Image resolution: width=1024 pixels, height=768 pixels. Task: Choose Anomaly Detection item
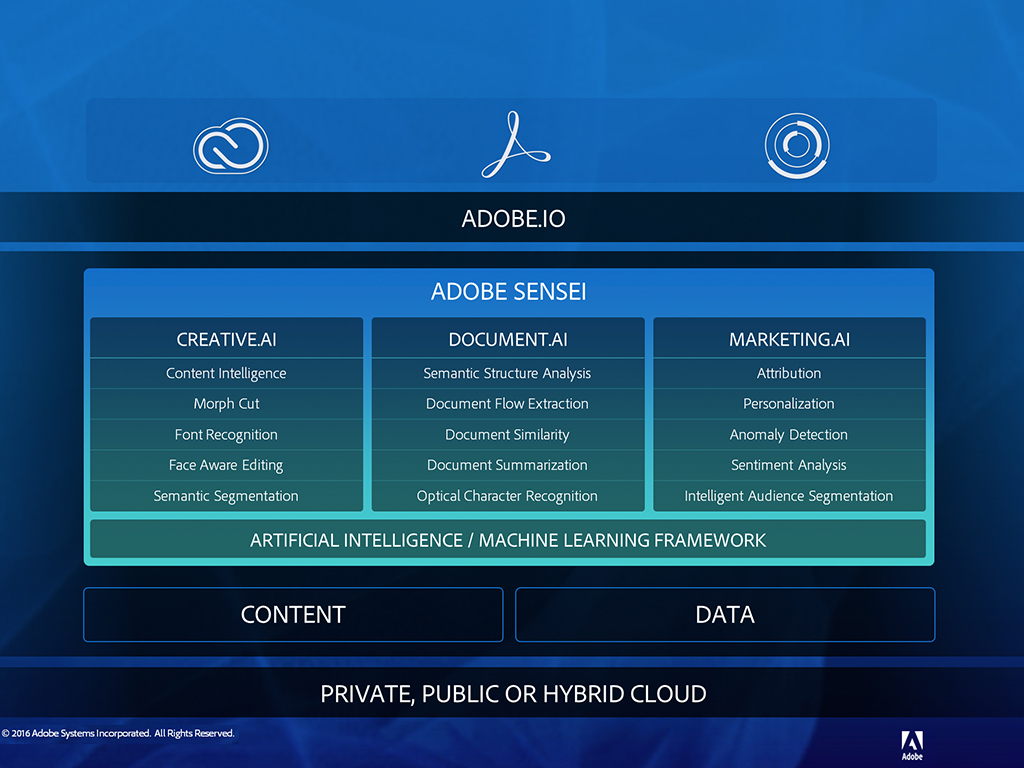789,435
